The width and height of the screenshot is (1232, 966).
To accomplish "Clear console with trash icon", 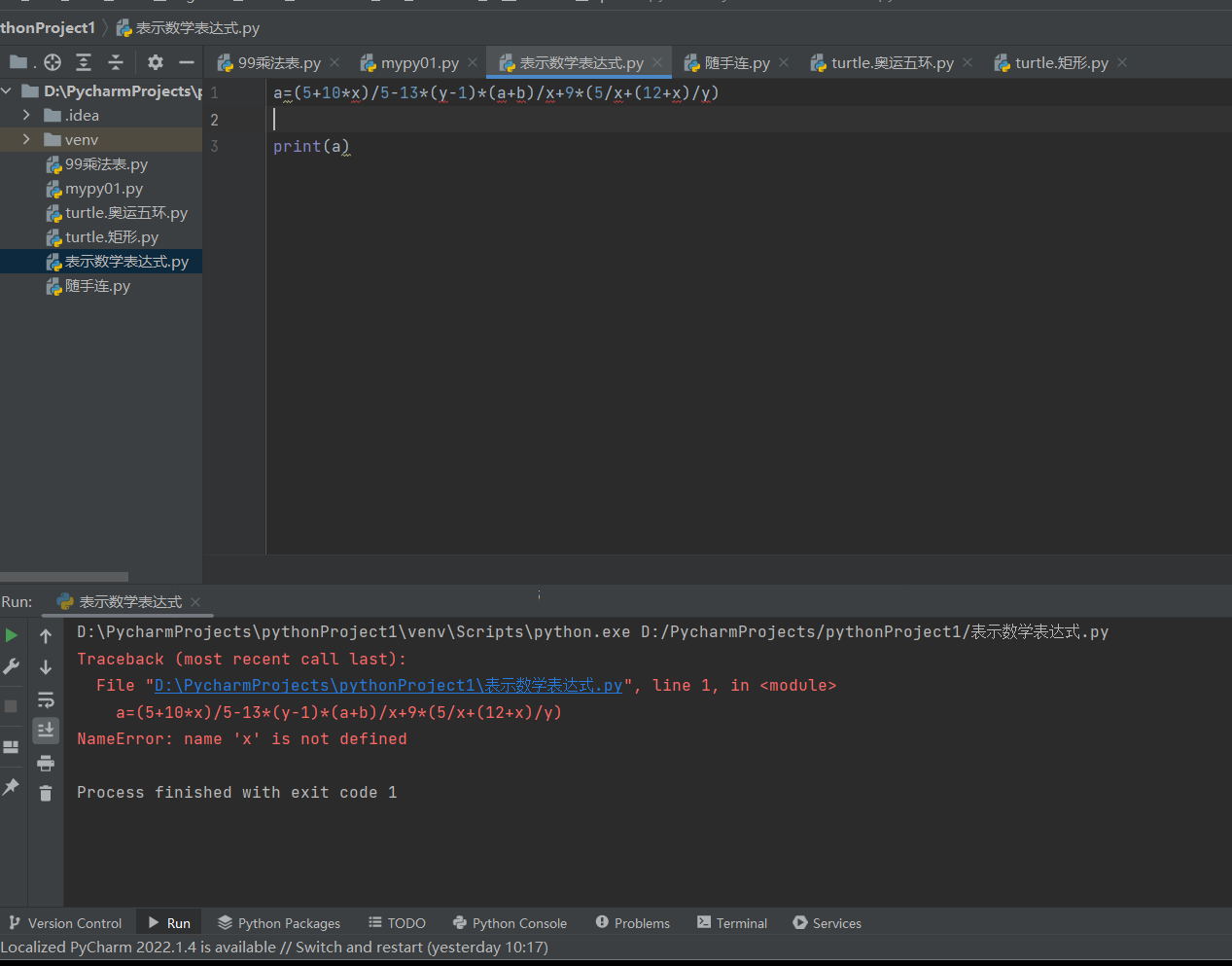I will (x=46, y=794).
